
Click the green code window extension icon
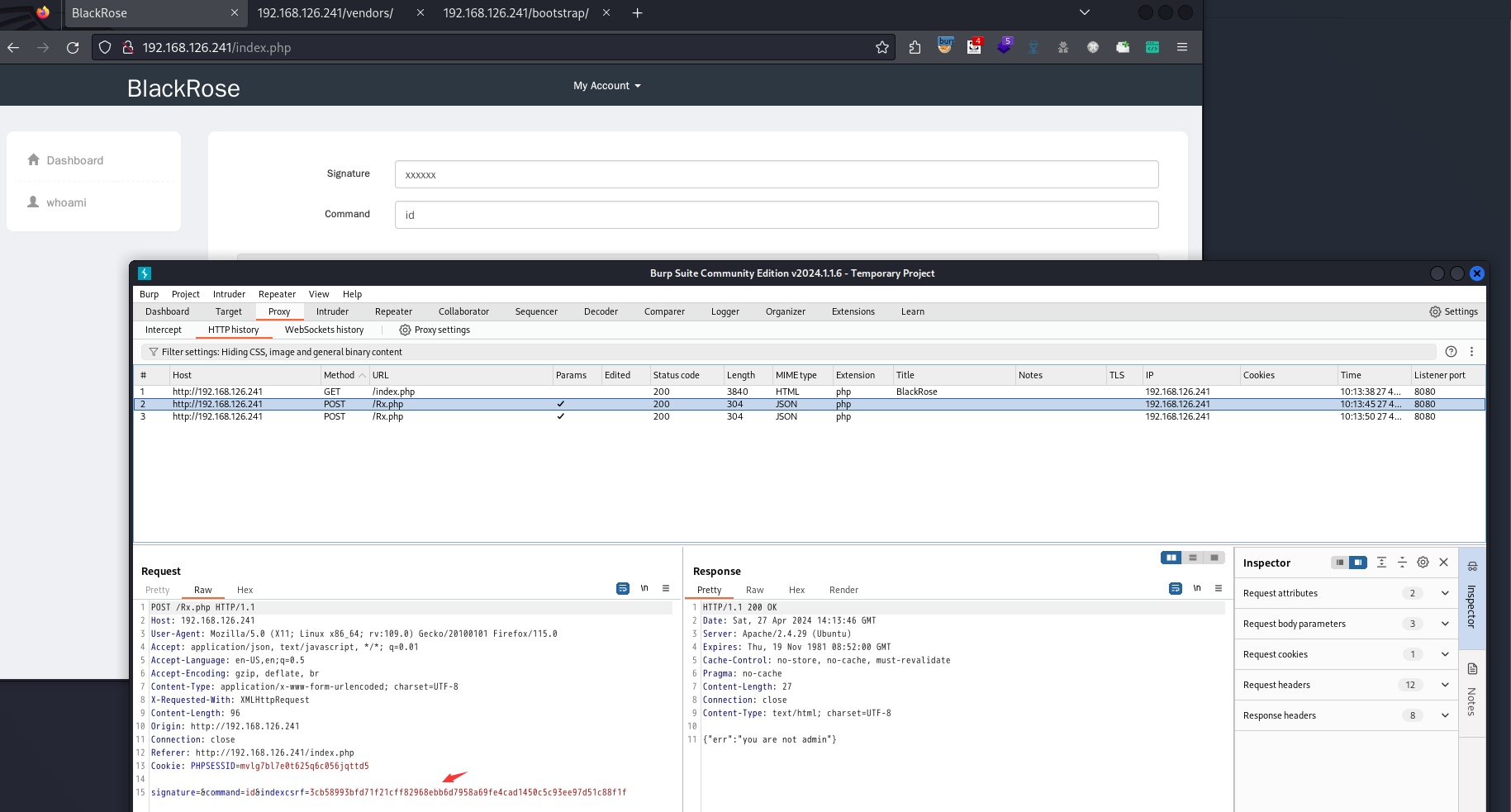(1152, 47)
